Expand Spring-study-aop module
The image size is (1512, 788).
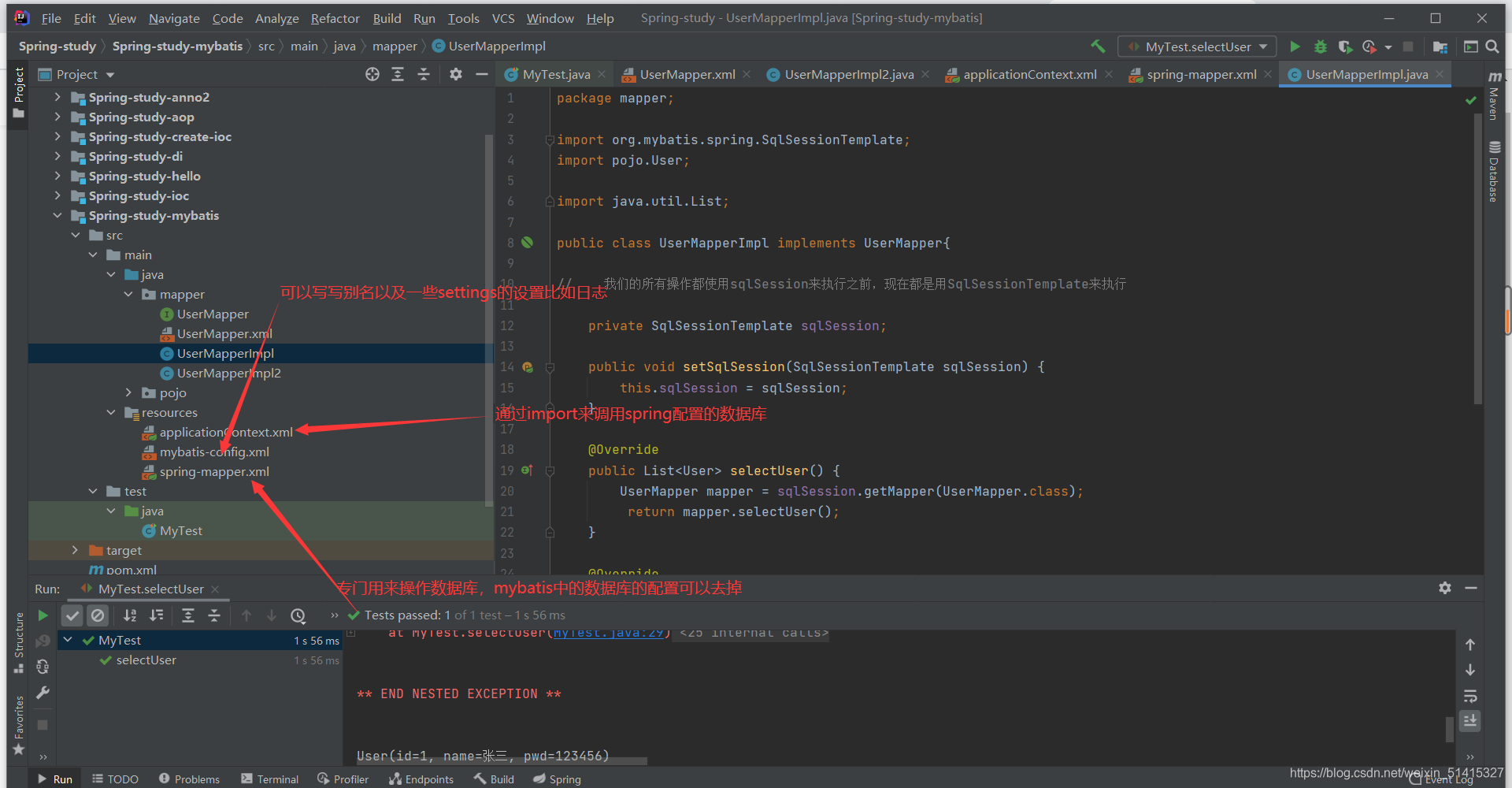[x=57, y=117]
